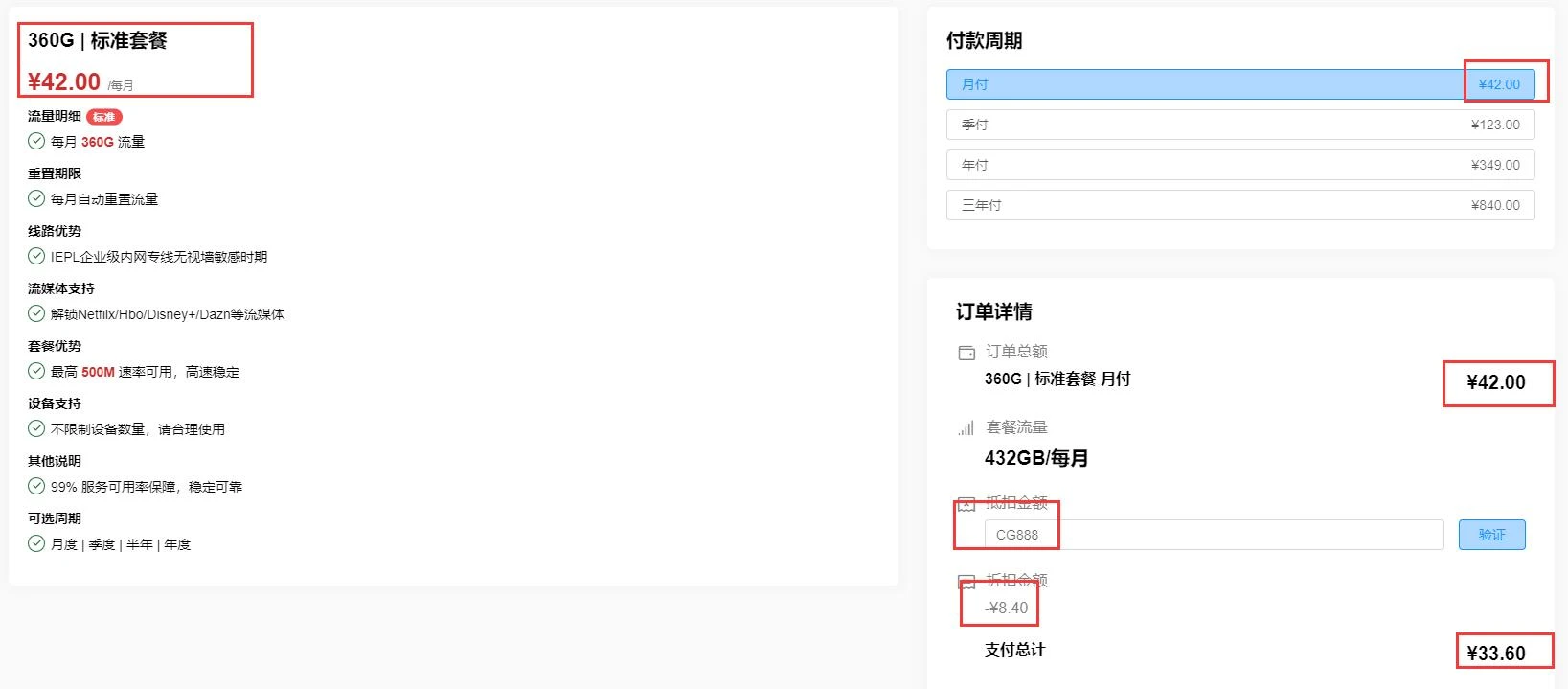Image resolution: width=1568 pixels, height=689 pixels.
Task: Click the 432GB/每月 package traffic text
Action: pos(1036,458)
